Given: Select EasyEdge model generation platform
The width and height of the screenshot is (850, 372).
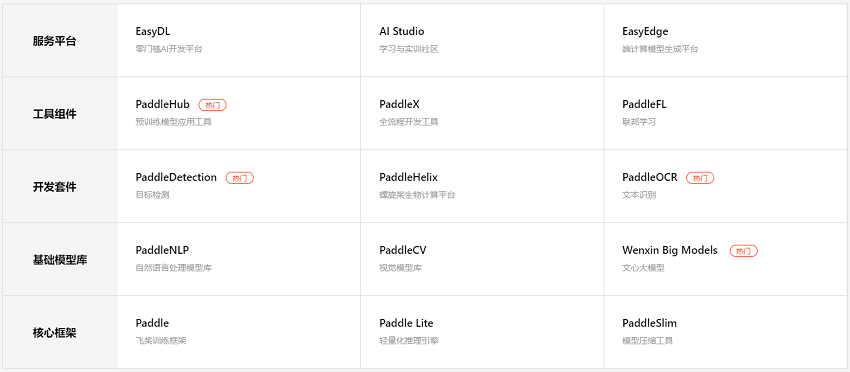Looking at the screenshot, I should [x=645, y=31].
